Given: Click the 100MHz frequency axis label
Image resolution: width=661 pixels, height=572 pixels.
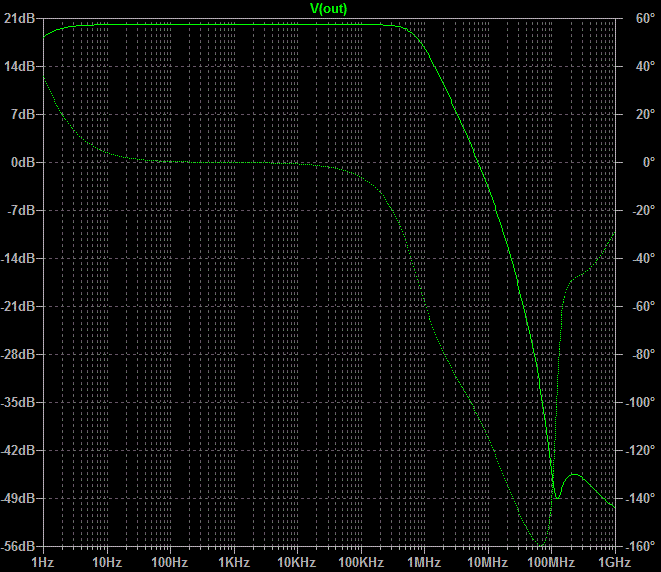Looking at the screenshot, I should tap(551, 562).
